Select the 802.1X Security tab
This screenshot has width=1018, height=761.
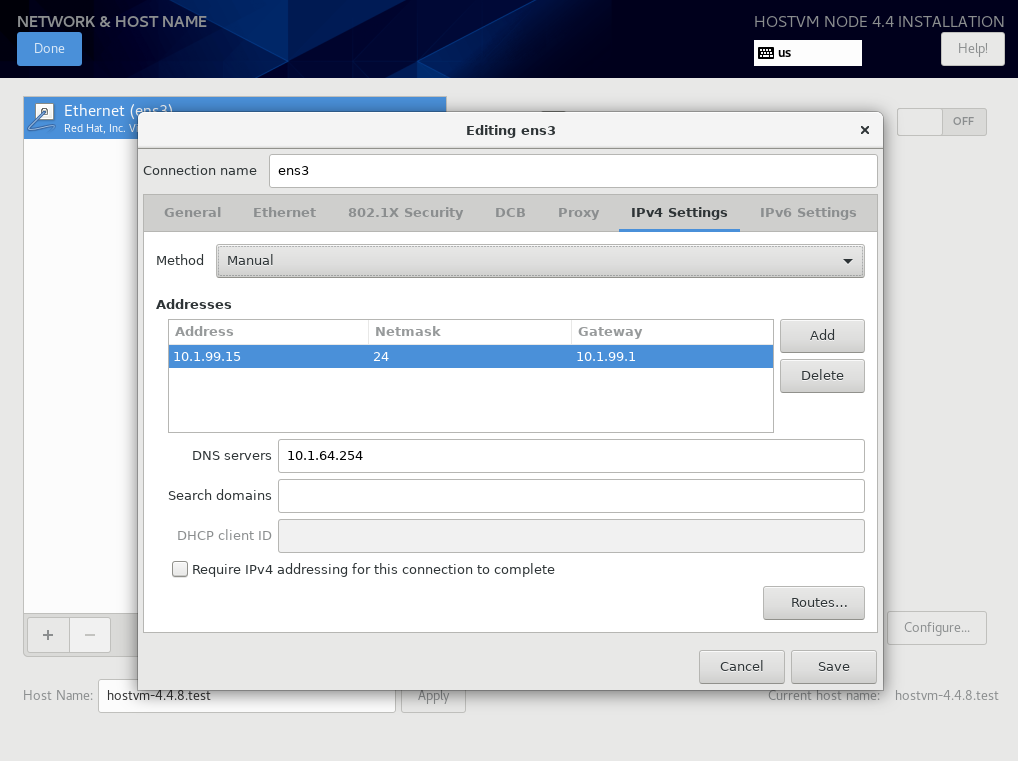pos(405,212)
